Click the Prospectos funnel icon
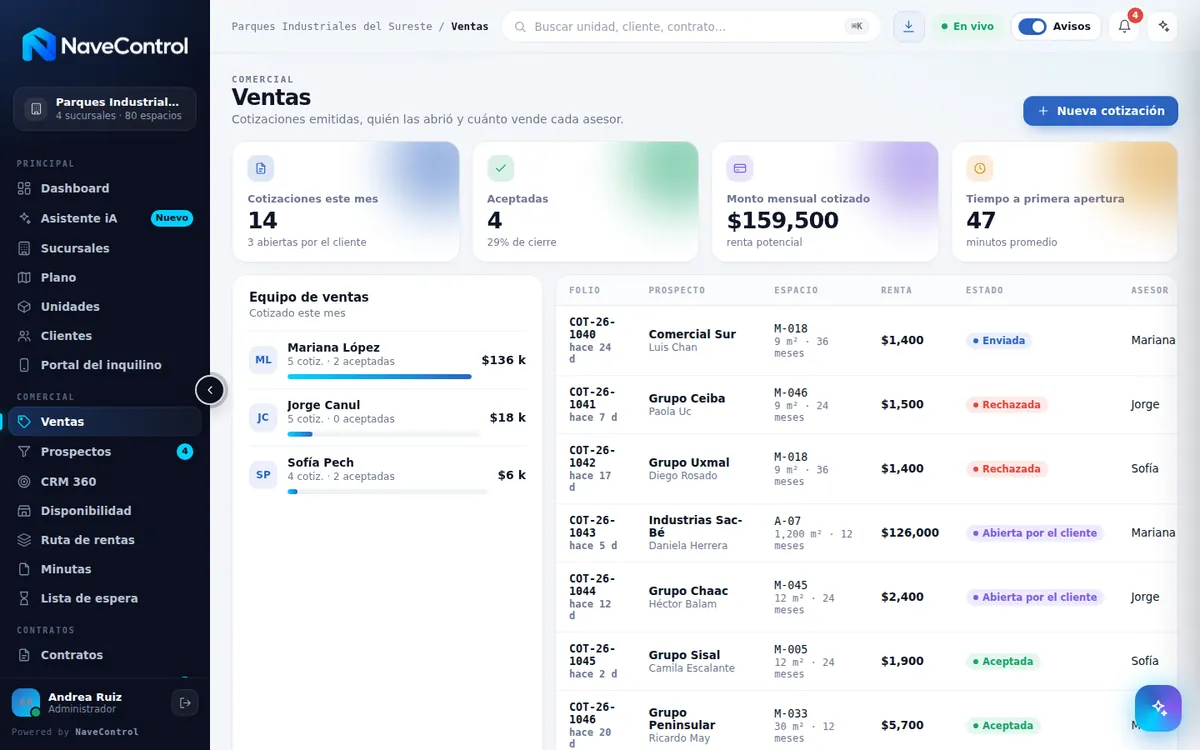1200x750 pixels. tap(25, 452)
